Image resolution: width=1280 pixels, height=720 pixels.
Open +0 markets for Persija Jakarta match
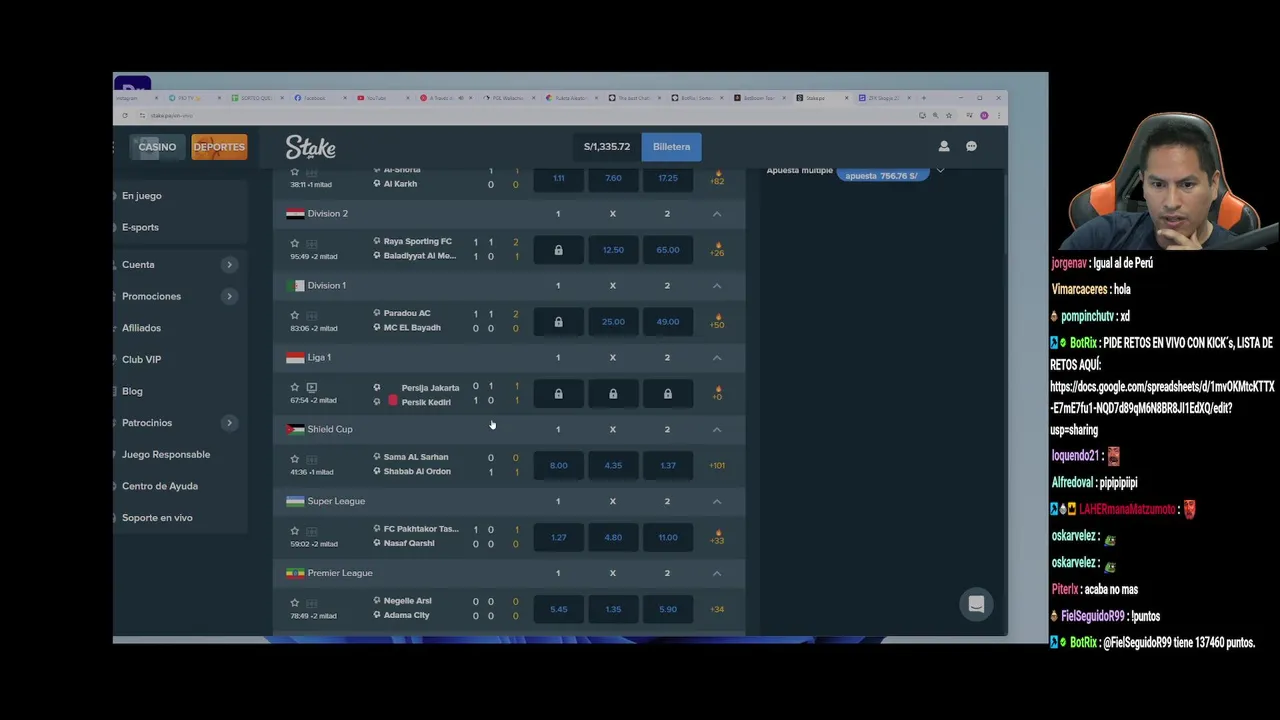click(x=717, y=394)
